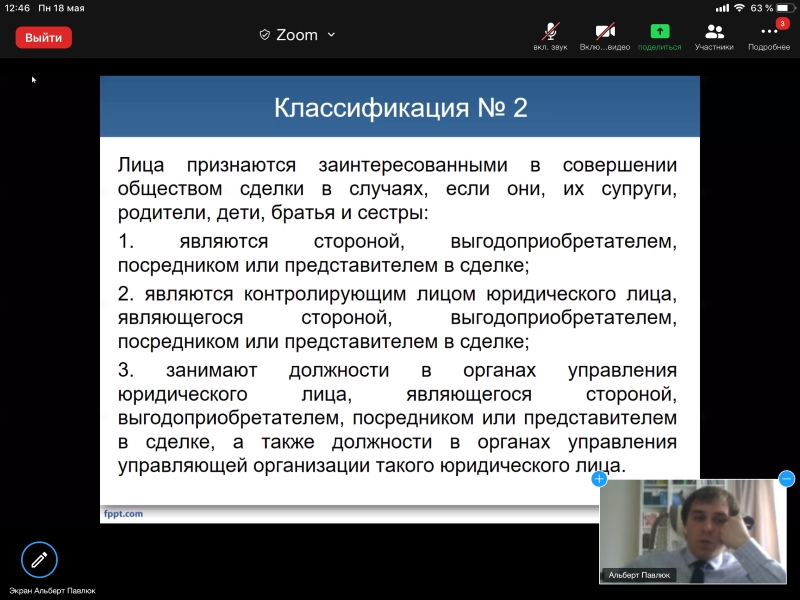800x600 pixels.
Task: Tap the 12:46 clock in status bar
Action: point(17,8)
